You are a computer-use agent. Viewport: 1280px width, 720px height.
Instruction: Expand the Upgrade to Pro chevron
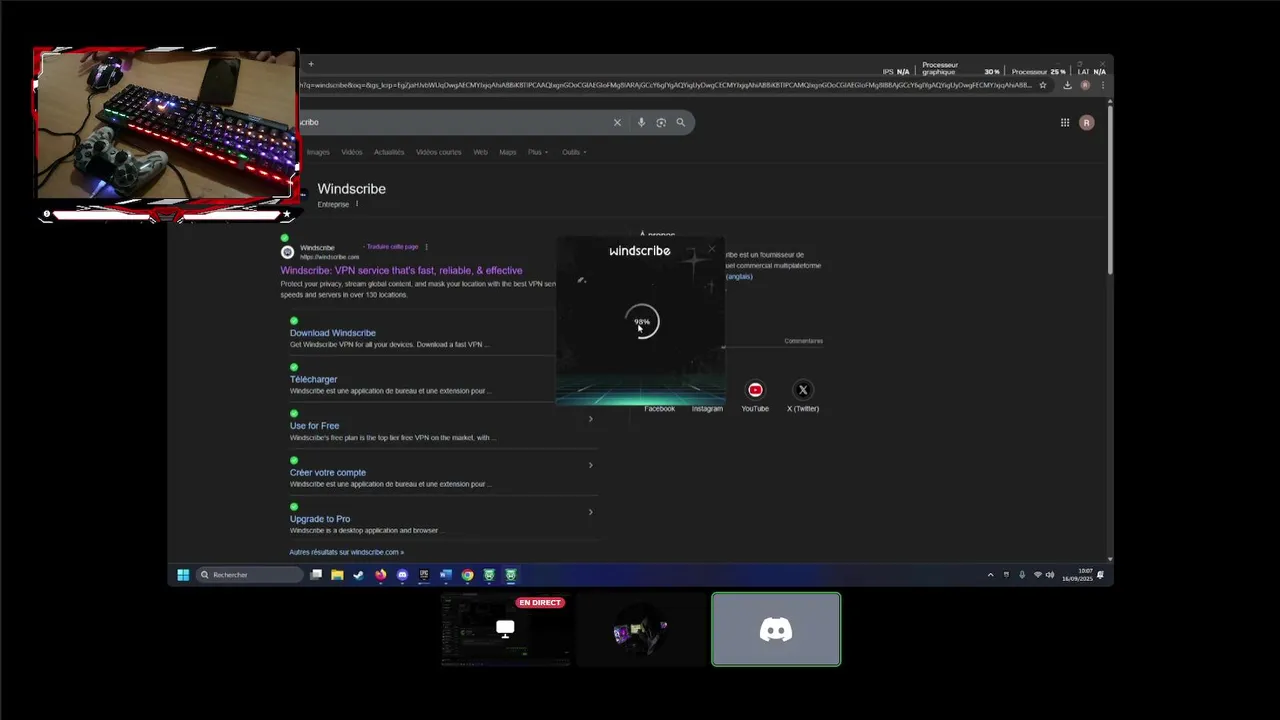coord(590,512)
